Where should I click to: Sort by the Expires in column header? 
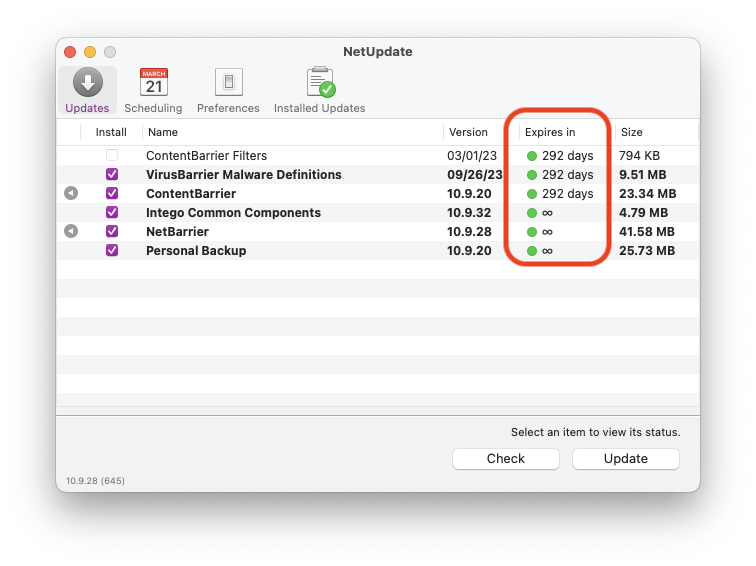point(550,132)
